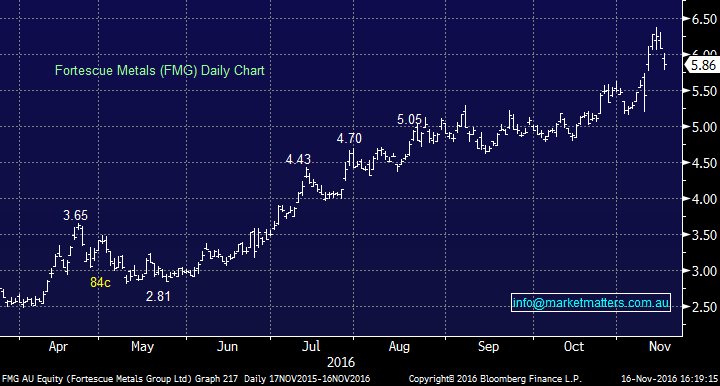The height and width of the screenshot is (386, 720).
Task: Click the current price tag 5.86
Action: click(703, 65)
